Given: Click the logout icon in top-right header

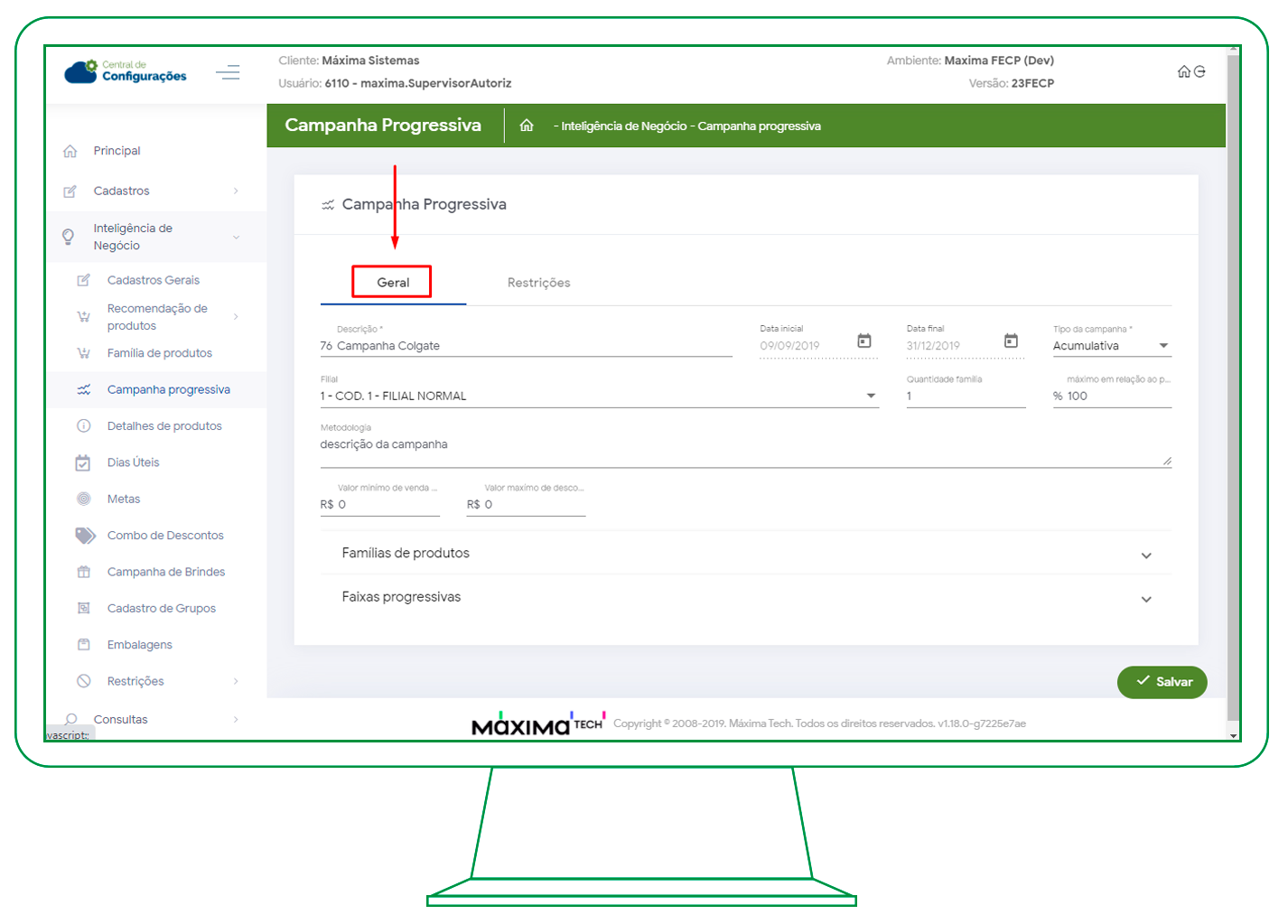Looking at the screenshot, I should point(1199,71).
